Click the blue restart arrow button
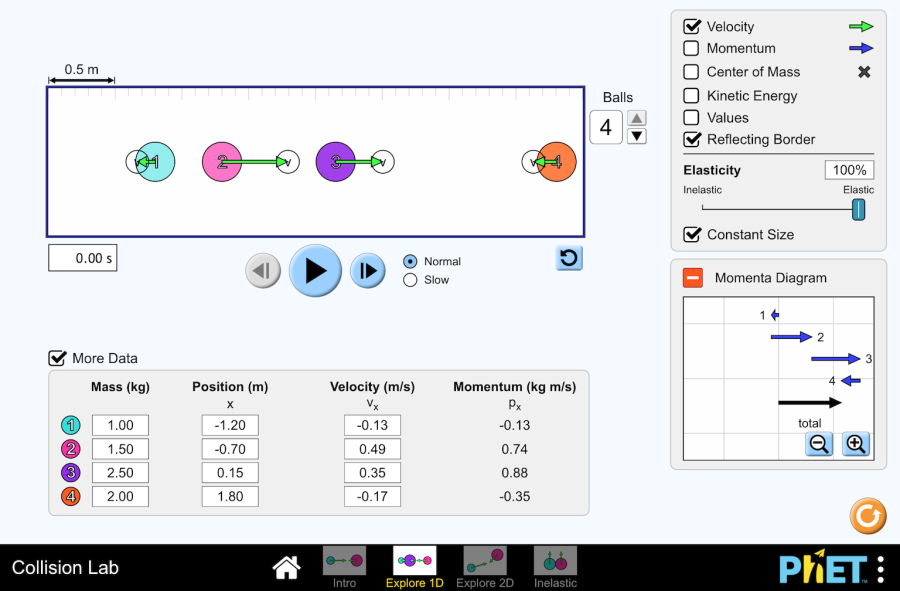Screen dimensions: 900x591 click(x=569, y=258)
